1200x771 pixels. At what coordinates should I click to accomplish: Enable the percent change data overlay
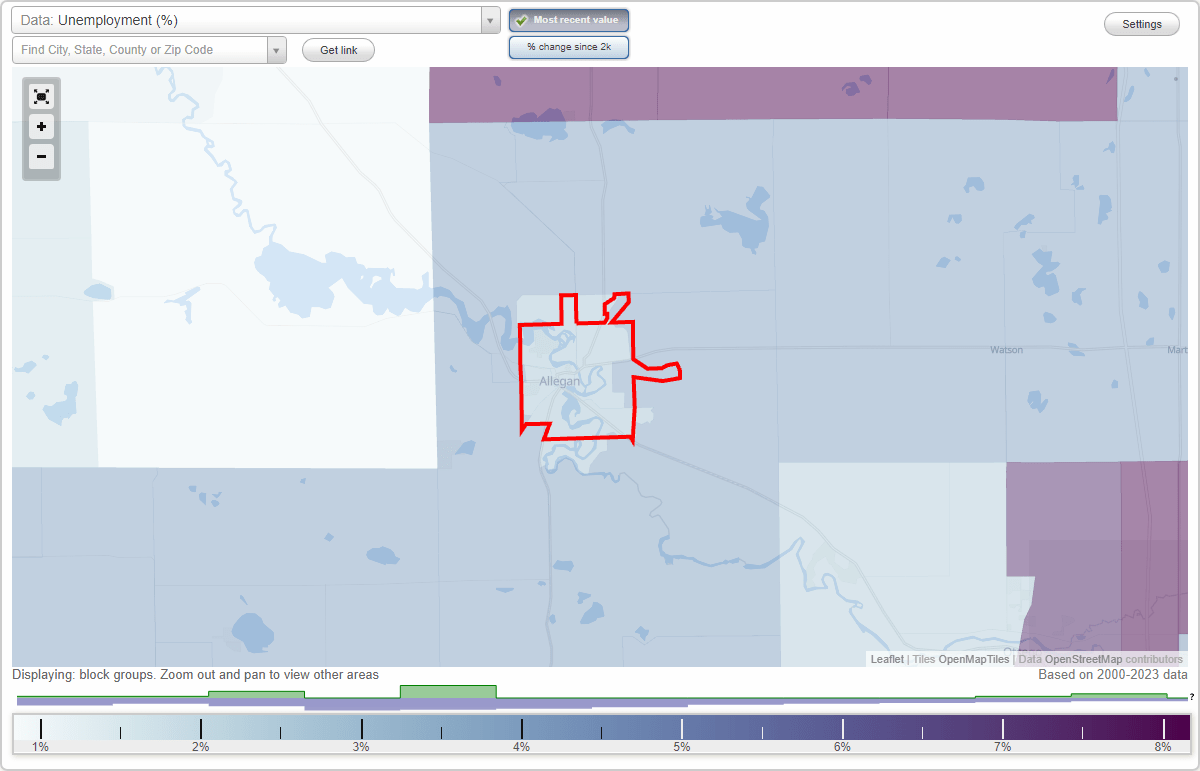[x=568, y=46]
